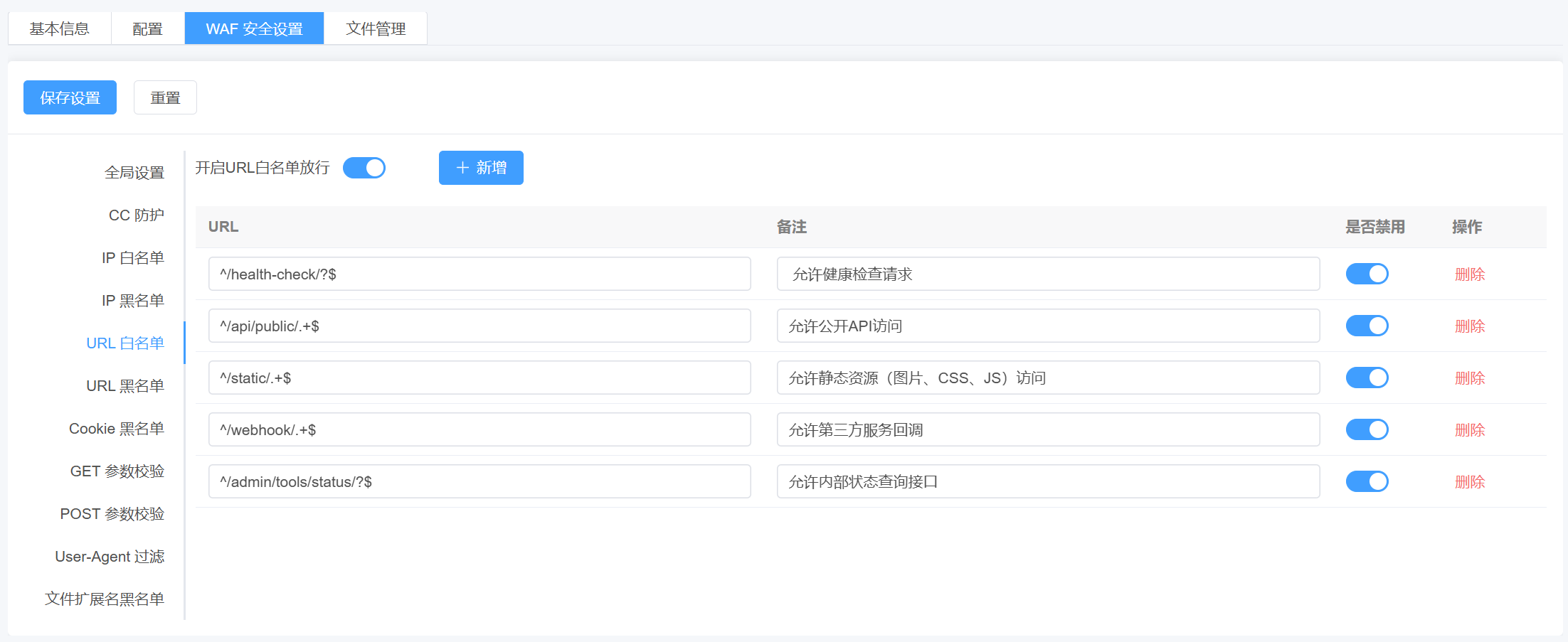The width and height of the screenshot is (1568, 642).
Task: Open the 文件管理 tab
Action: tap(376, 28)
